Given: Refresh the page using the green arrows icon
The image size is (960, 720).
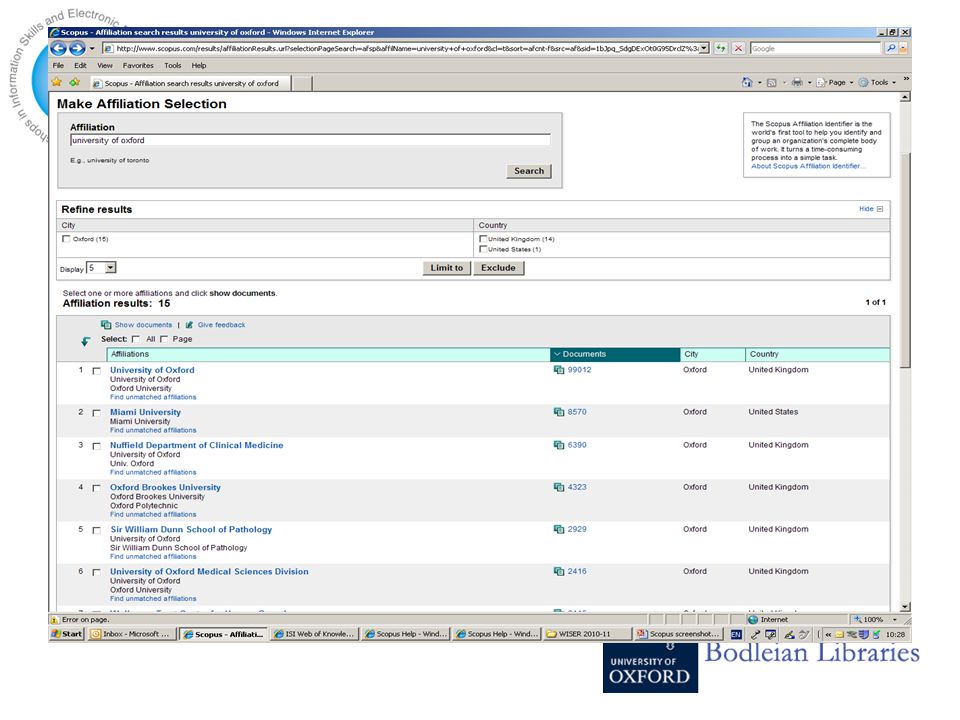Looking at the screenshot, I should tap(721, 48).
